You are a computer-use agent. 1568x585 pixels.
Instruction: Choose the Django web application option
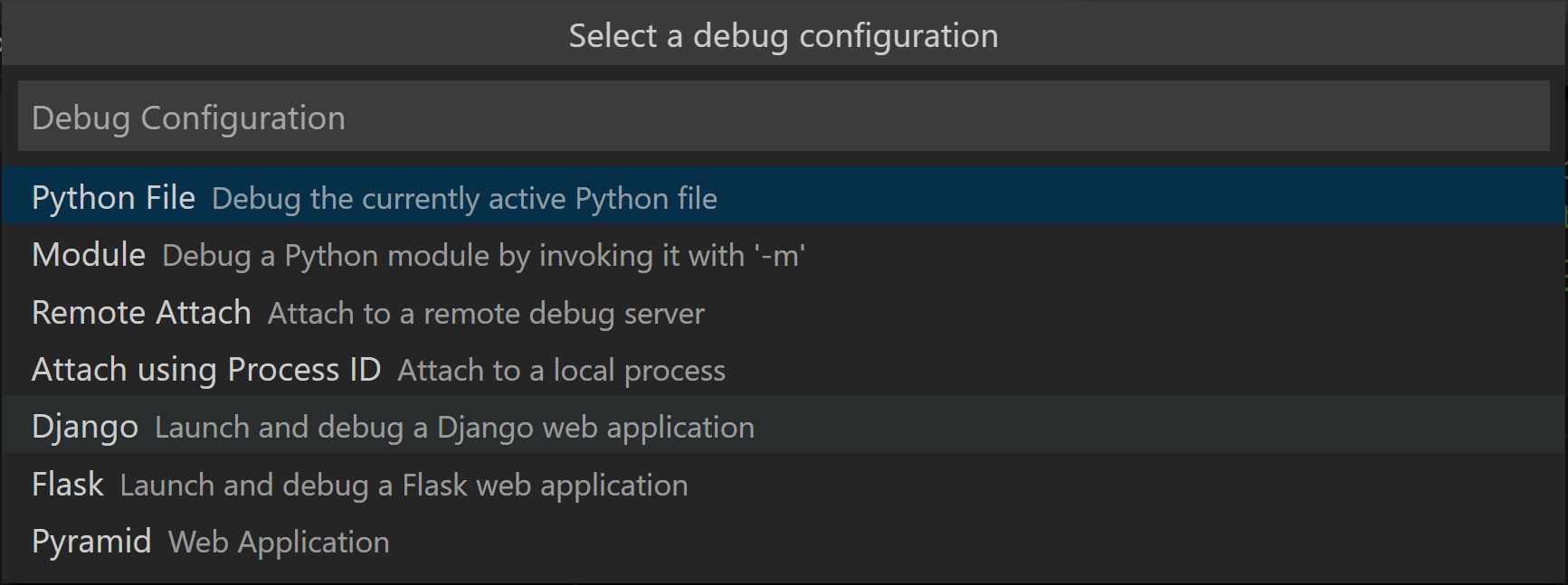pyautogui.click(x=84, y=426)
